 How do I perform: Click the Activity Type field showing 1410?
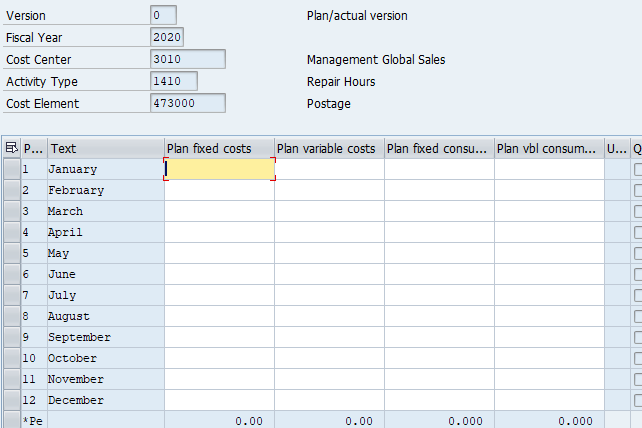[174, 81]
